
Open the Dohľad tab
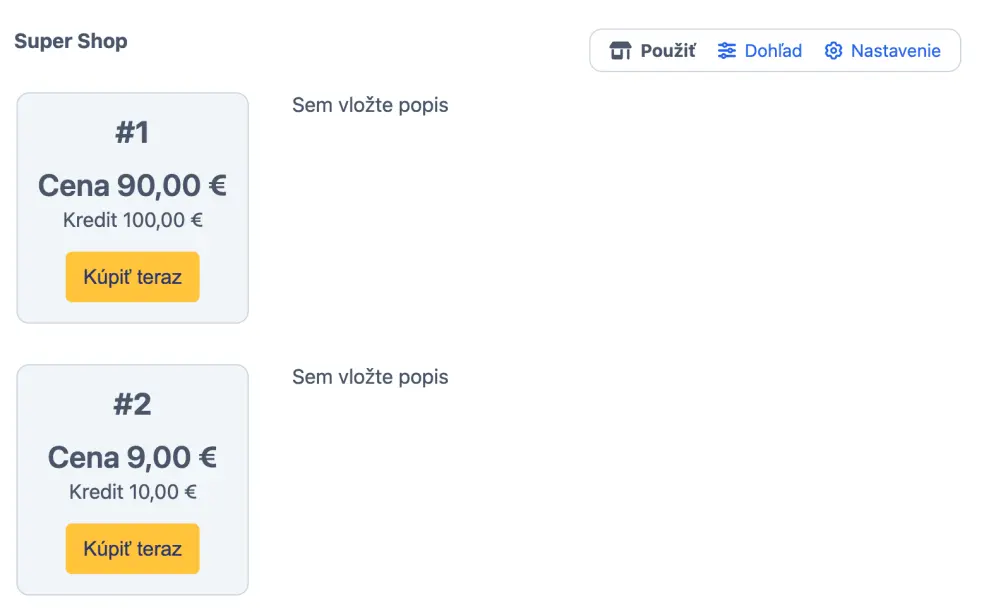click(x=773, y=51)
